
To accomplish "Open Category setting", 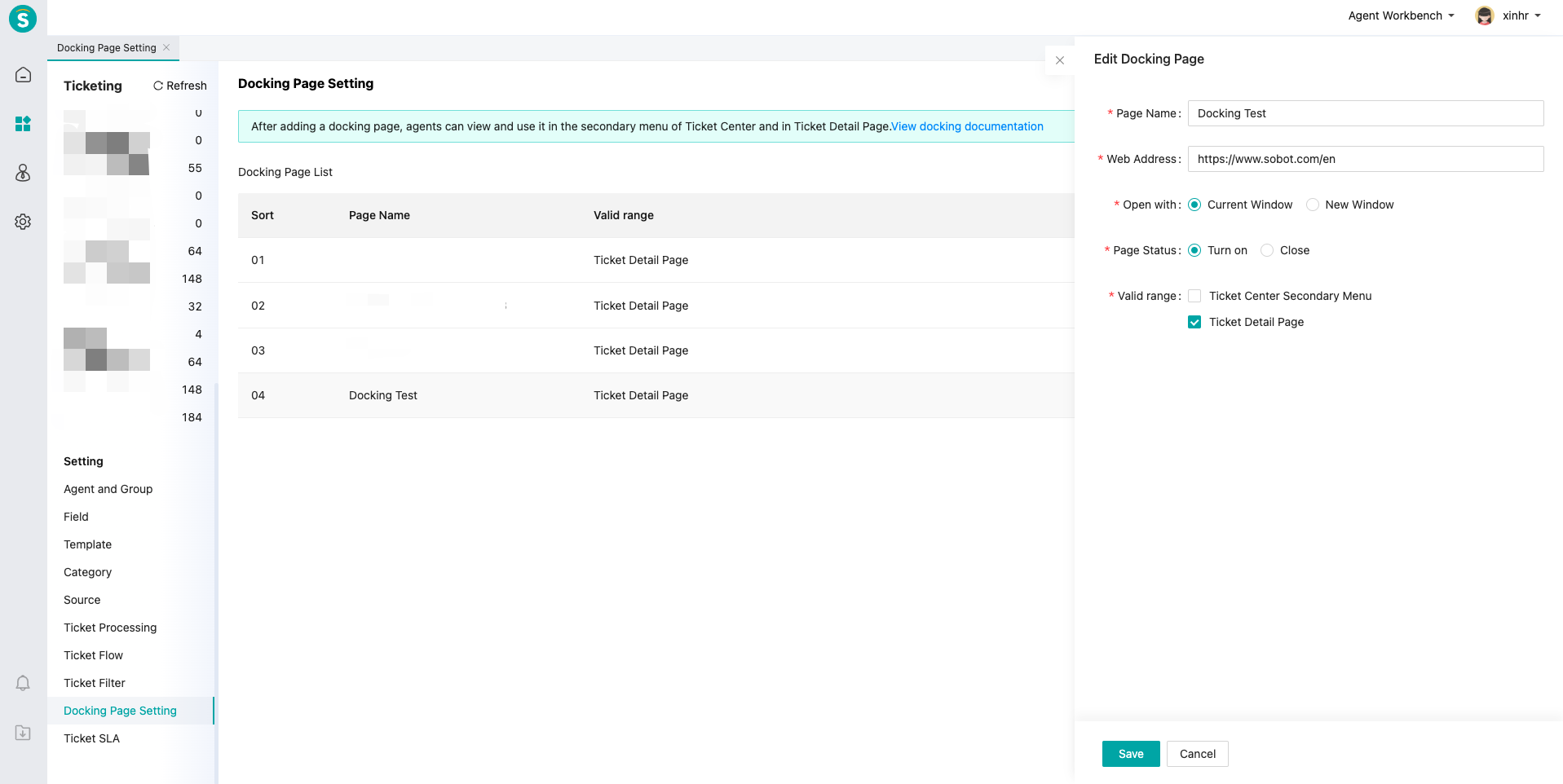I will [88, 572].
